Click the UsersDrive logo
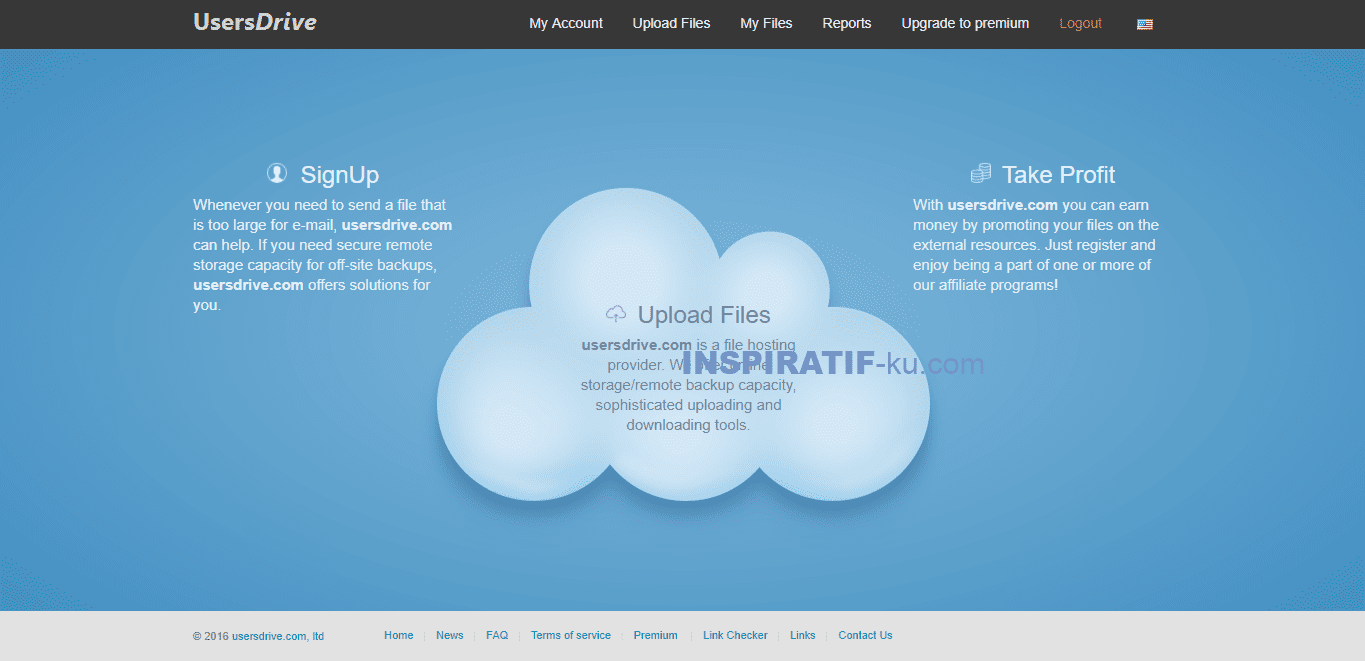The image size is (1365, 661). [x=254, y=21]
